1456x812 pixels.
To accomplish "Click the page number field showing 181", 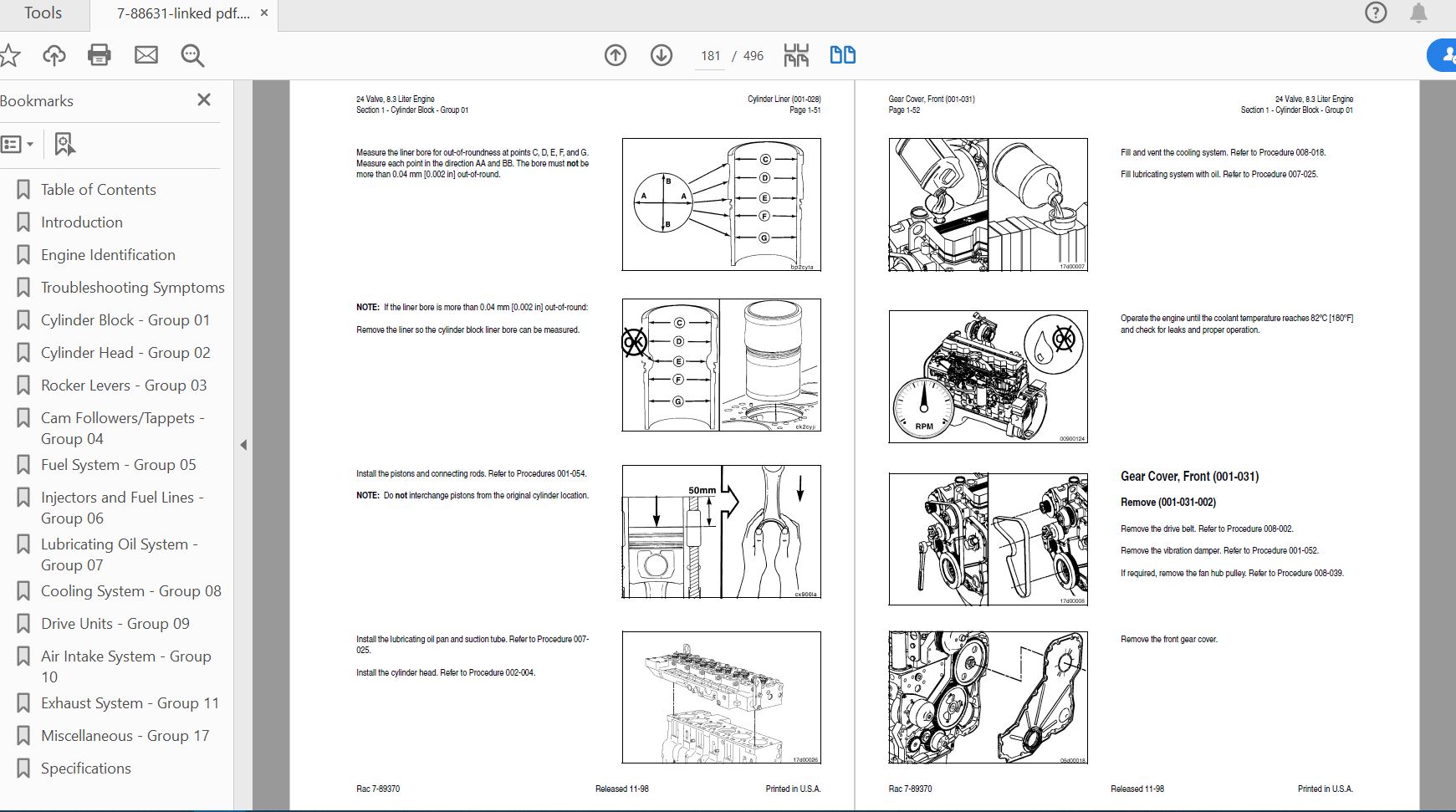I will click(711, 56).
